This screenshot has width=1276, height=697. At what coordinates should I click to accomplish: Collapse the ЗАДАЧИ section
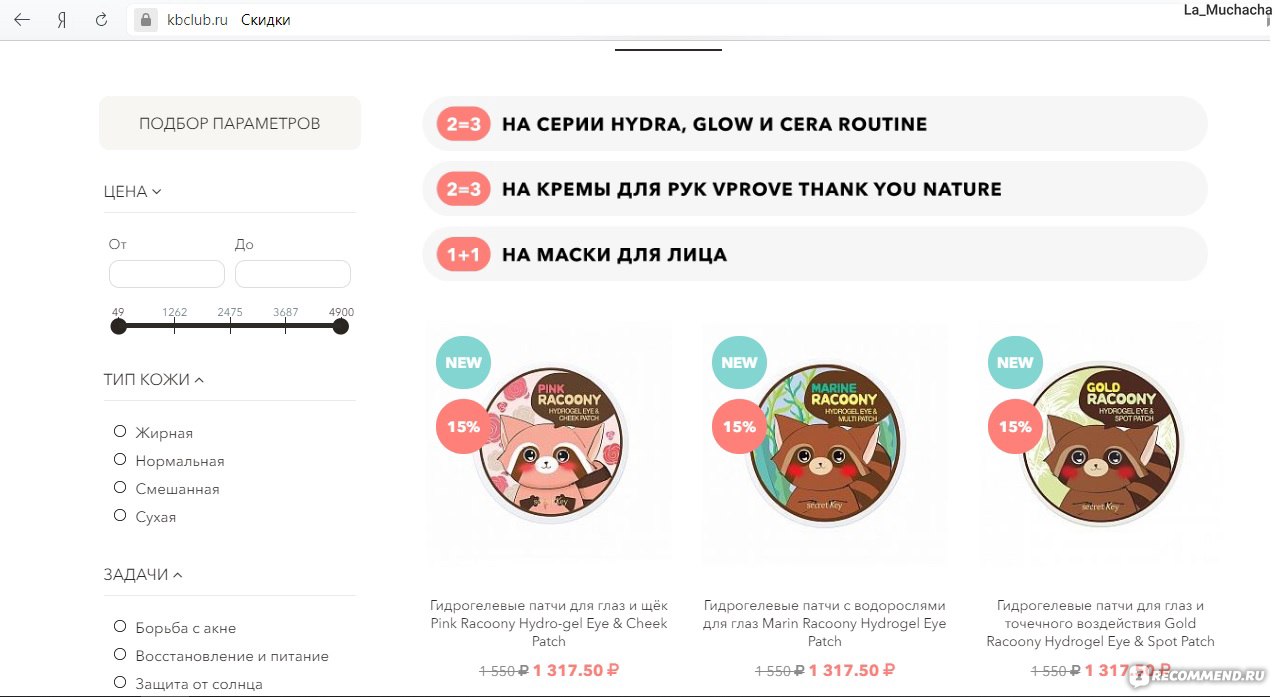177,573
